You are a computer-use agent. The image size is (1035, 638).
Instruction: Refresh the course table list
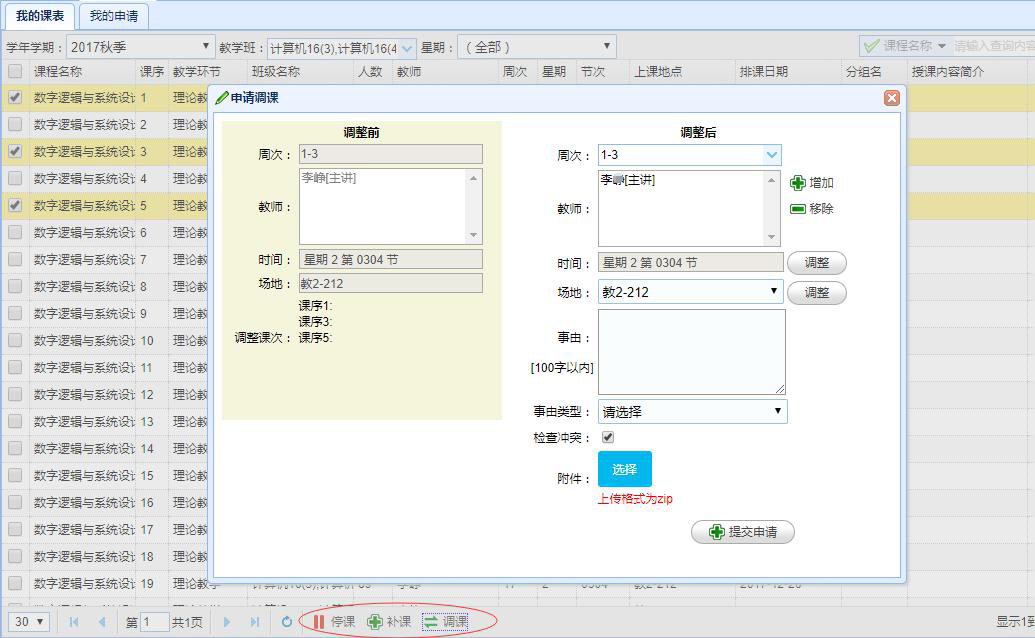point(287,622)
